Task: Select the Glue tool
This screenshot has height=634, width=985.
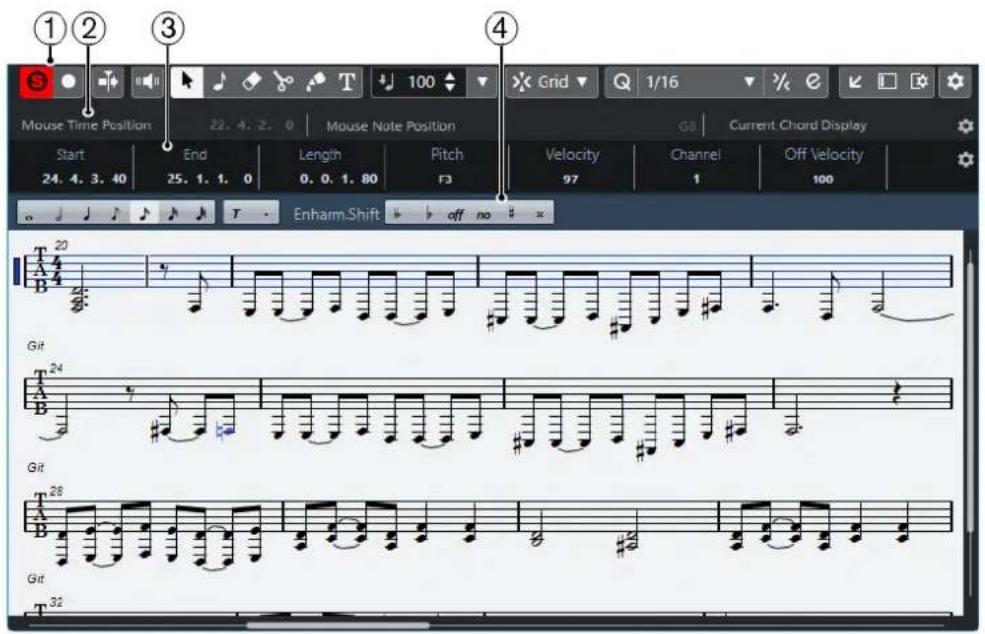Action: coord(315,82)
